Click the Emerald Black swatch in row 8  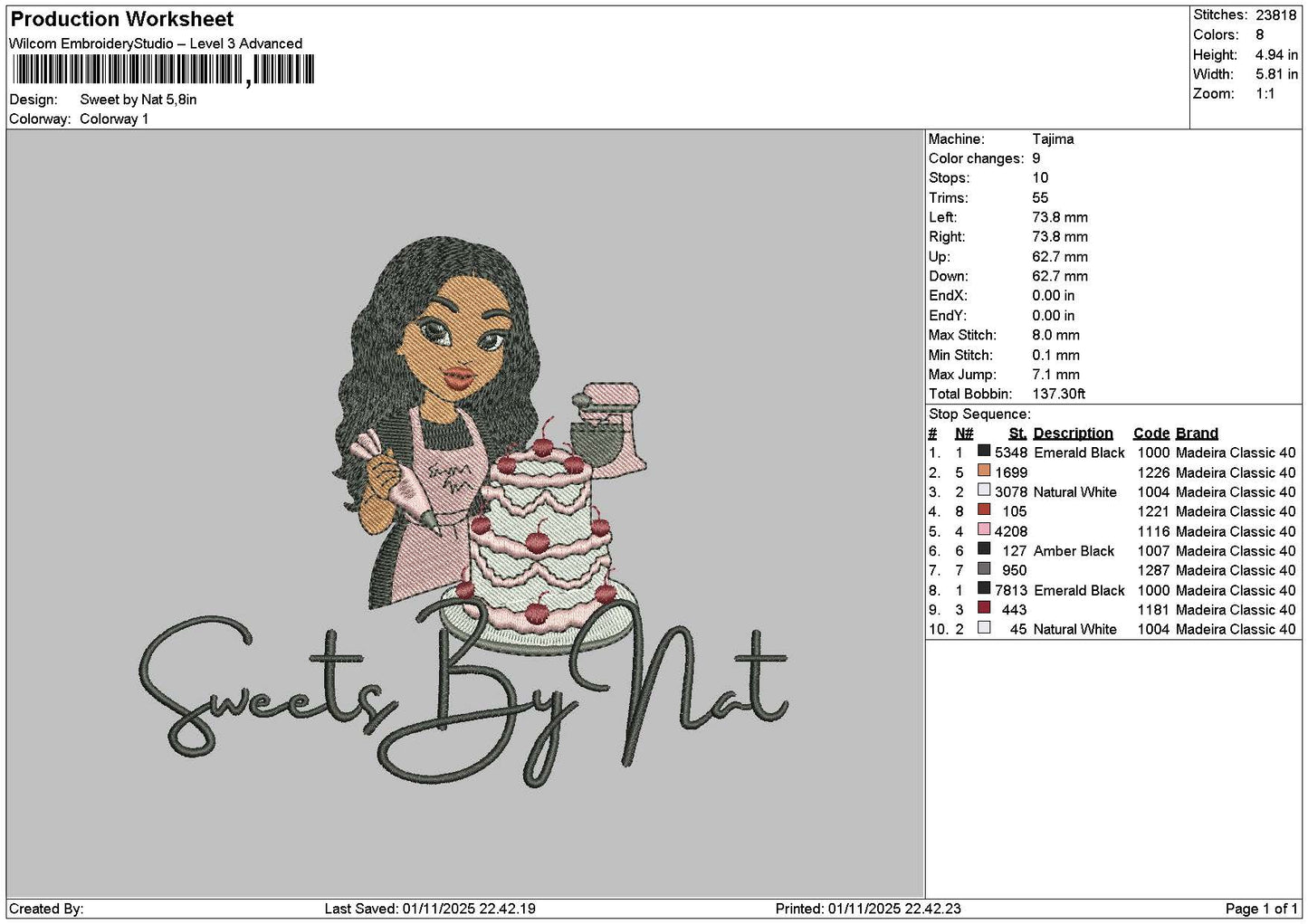pyautogui.click(x=984, y=589)
